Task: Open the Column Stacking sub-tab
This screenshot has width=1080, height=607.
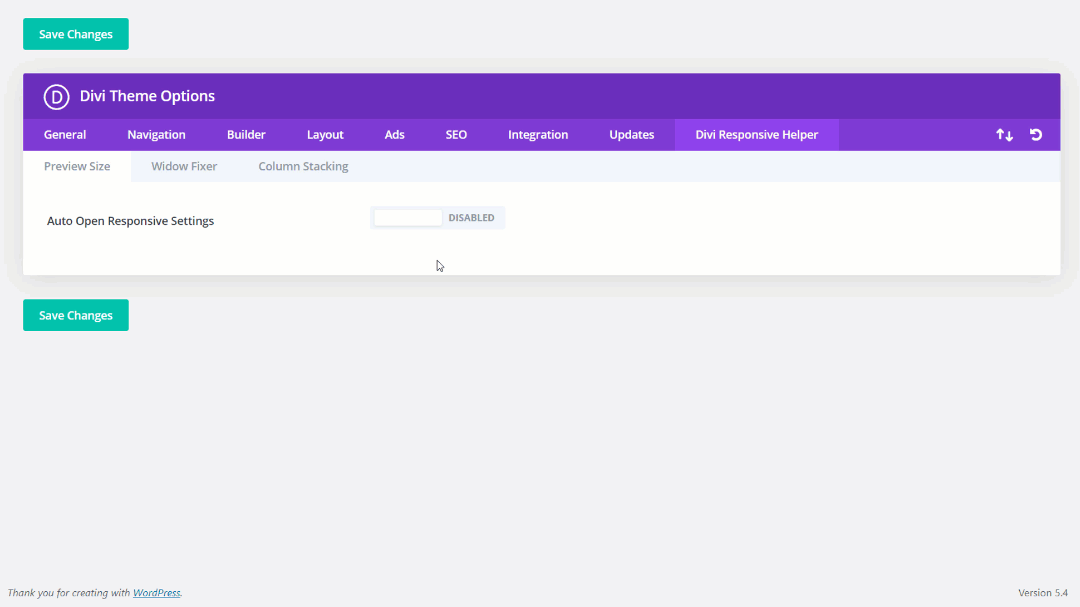Action: pyautogui.click(x=303, y=166)
